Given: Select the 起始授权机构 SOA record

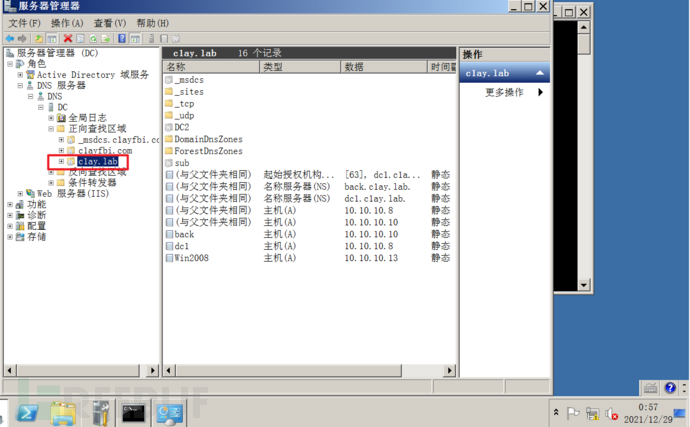Looking at the screenshot, I should 309,175.
